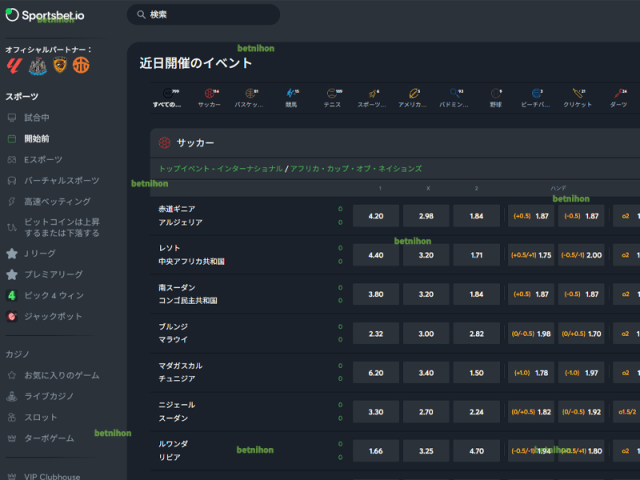The image size is (640, 480).
Task: Select the バスケット sport tab icon
Action: click(x=250, y=93)
